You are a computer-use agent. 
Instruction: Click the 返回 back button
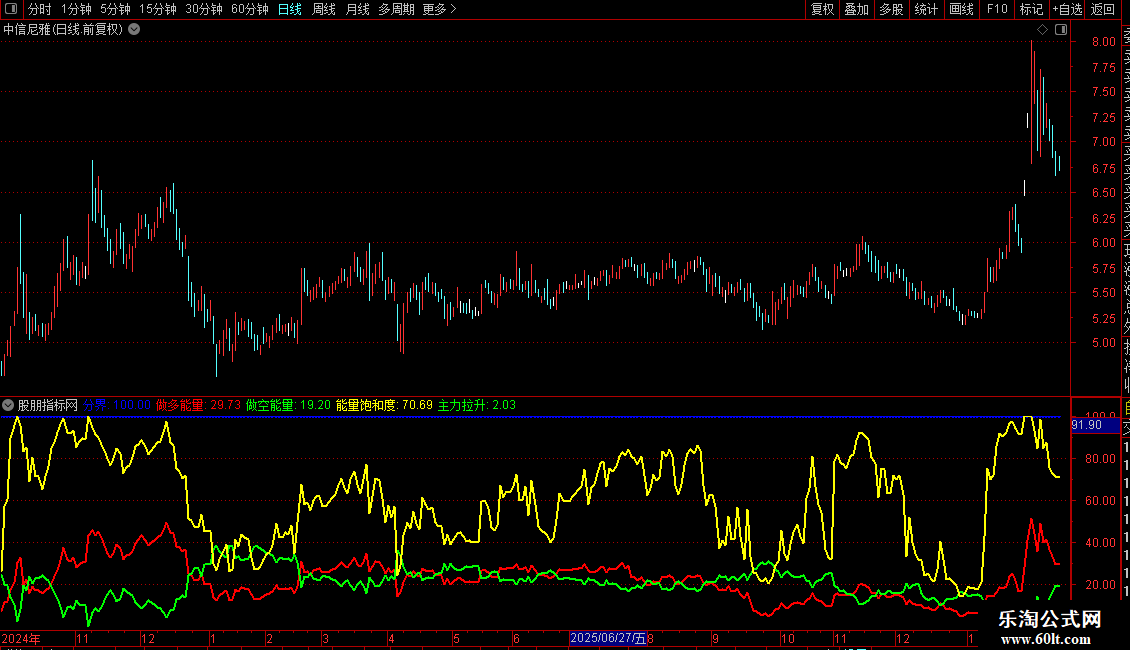point(1103,9)
